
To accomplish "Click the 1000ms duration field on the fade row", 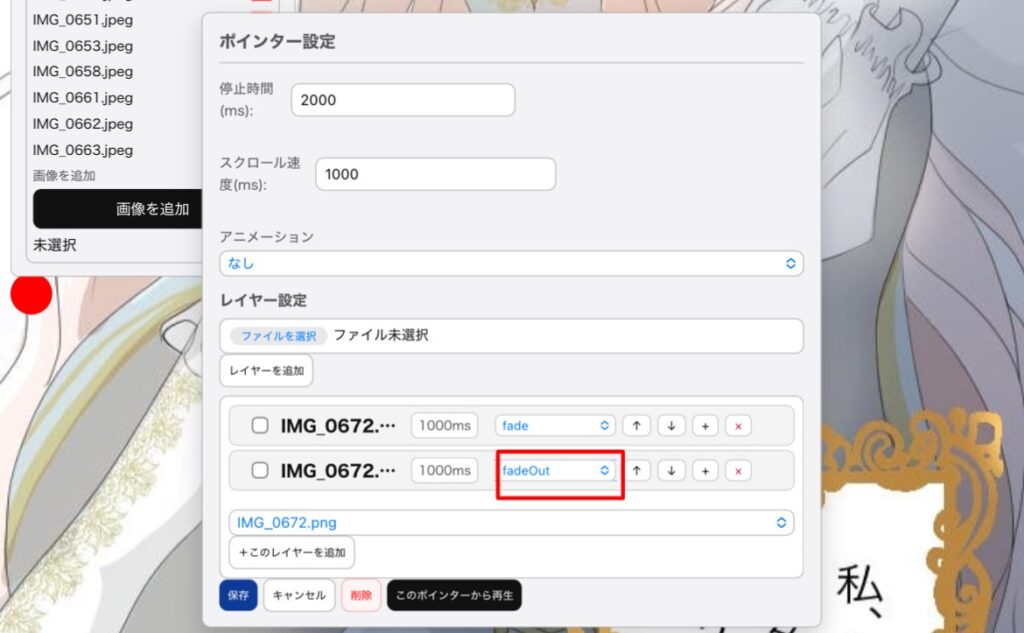I will pyautogui.click(x=445, y=426).
